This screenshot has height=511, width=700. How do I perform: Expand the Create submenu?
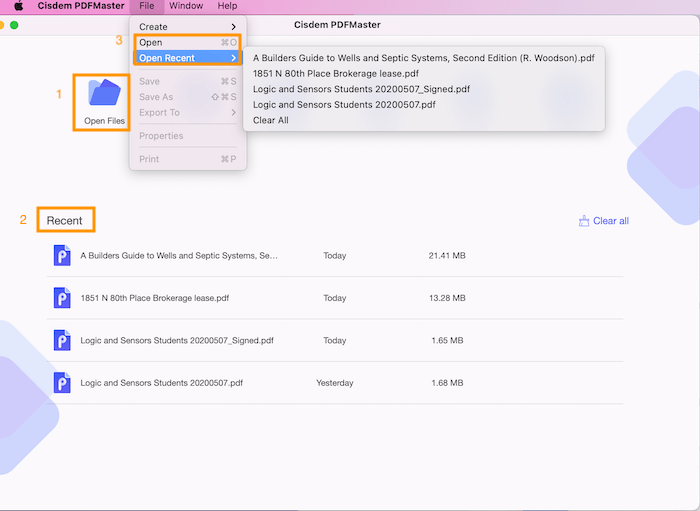pos(188,27)
